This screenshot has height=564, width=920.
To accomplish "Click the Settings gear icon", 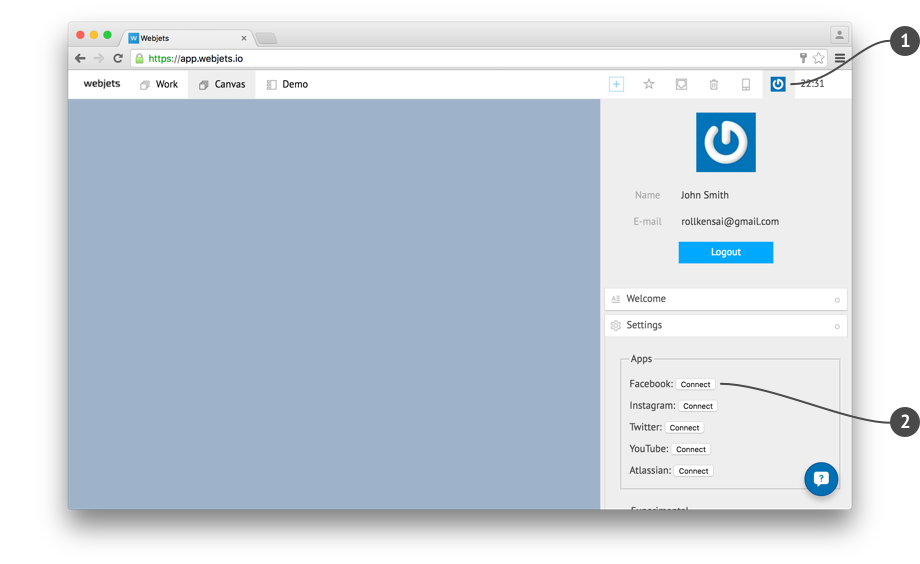I will coord(615,326).
